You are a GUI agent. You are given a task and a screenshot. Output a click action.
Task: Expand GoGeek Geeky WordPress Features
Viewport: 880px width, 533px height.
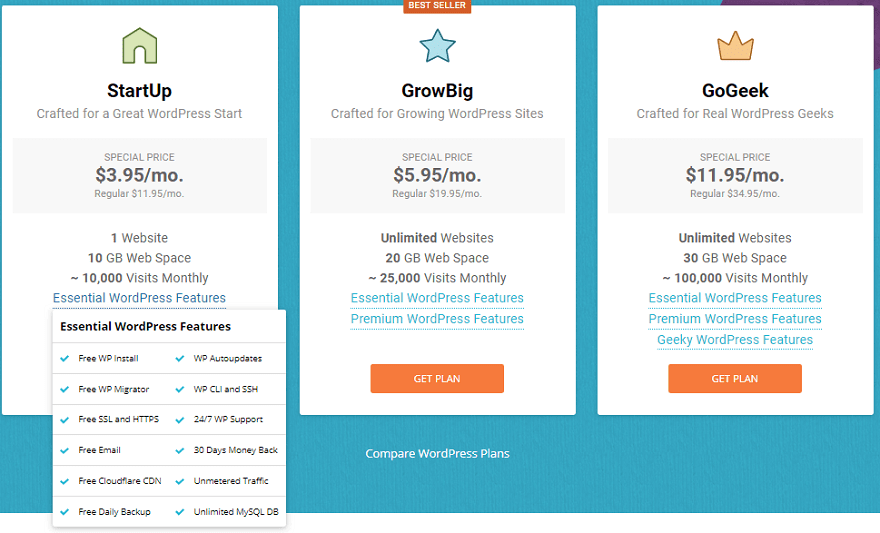tap(735, 340)
